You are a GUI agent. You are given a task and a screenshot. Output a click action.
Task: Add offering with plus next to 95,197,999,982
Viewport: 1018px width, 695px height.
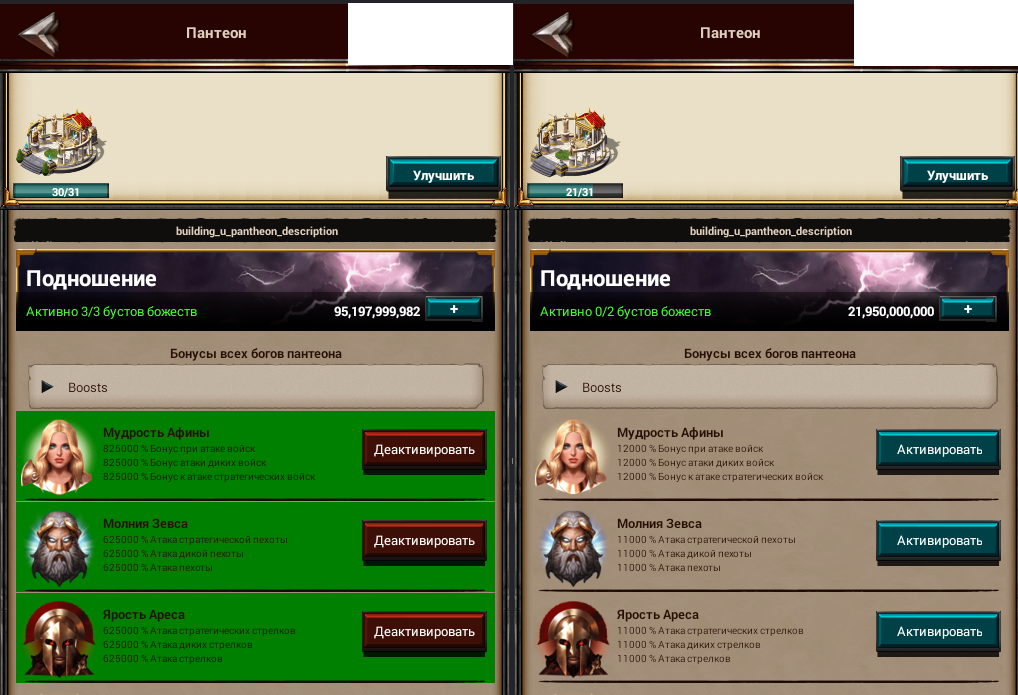(454, 309)
